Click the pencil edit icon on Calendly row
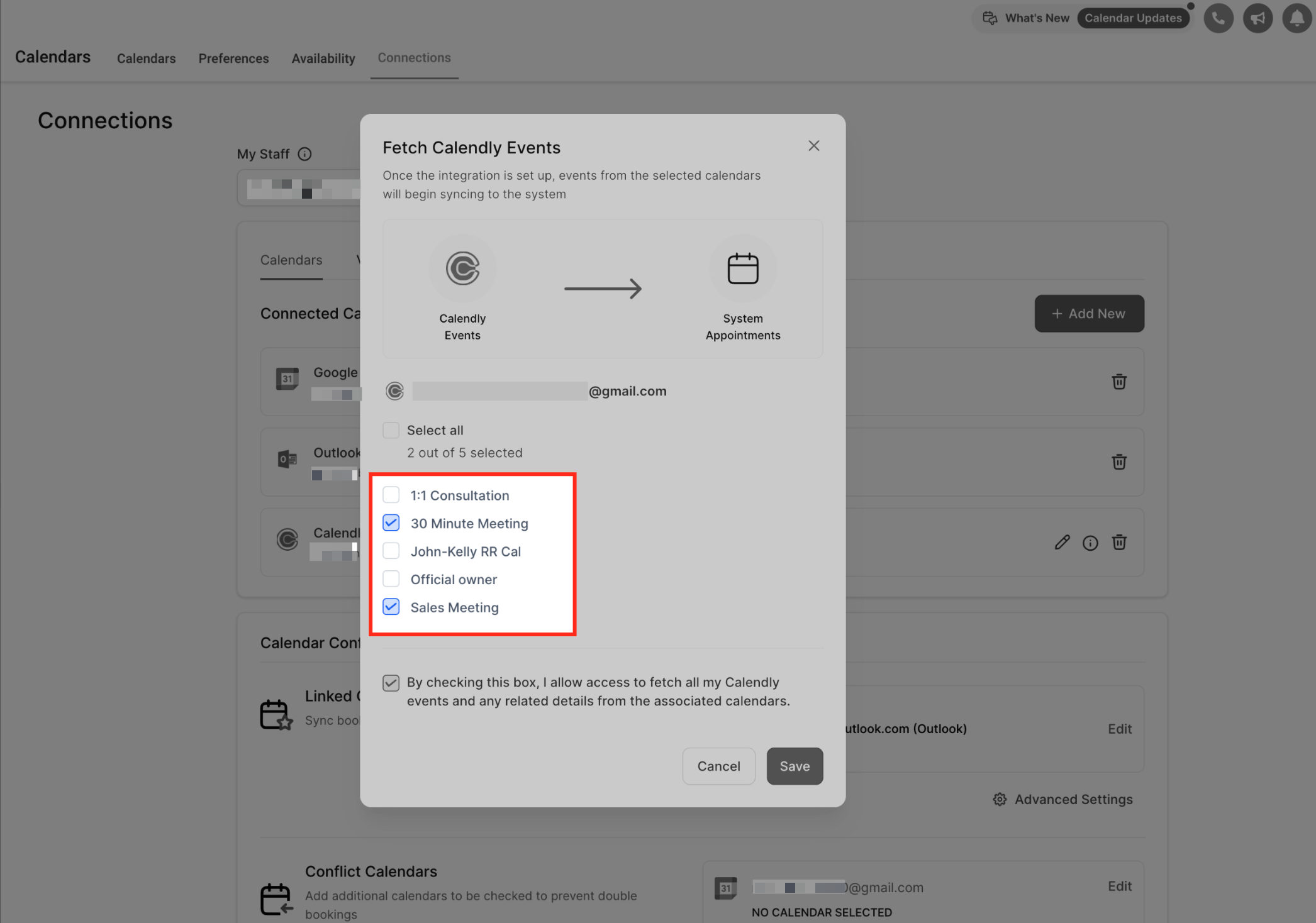Image resolution: width=1316 pixels, height=923 pixels. (x=1062, y=543)
